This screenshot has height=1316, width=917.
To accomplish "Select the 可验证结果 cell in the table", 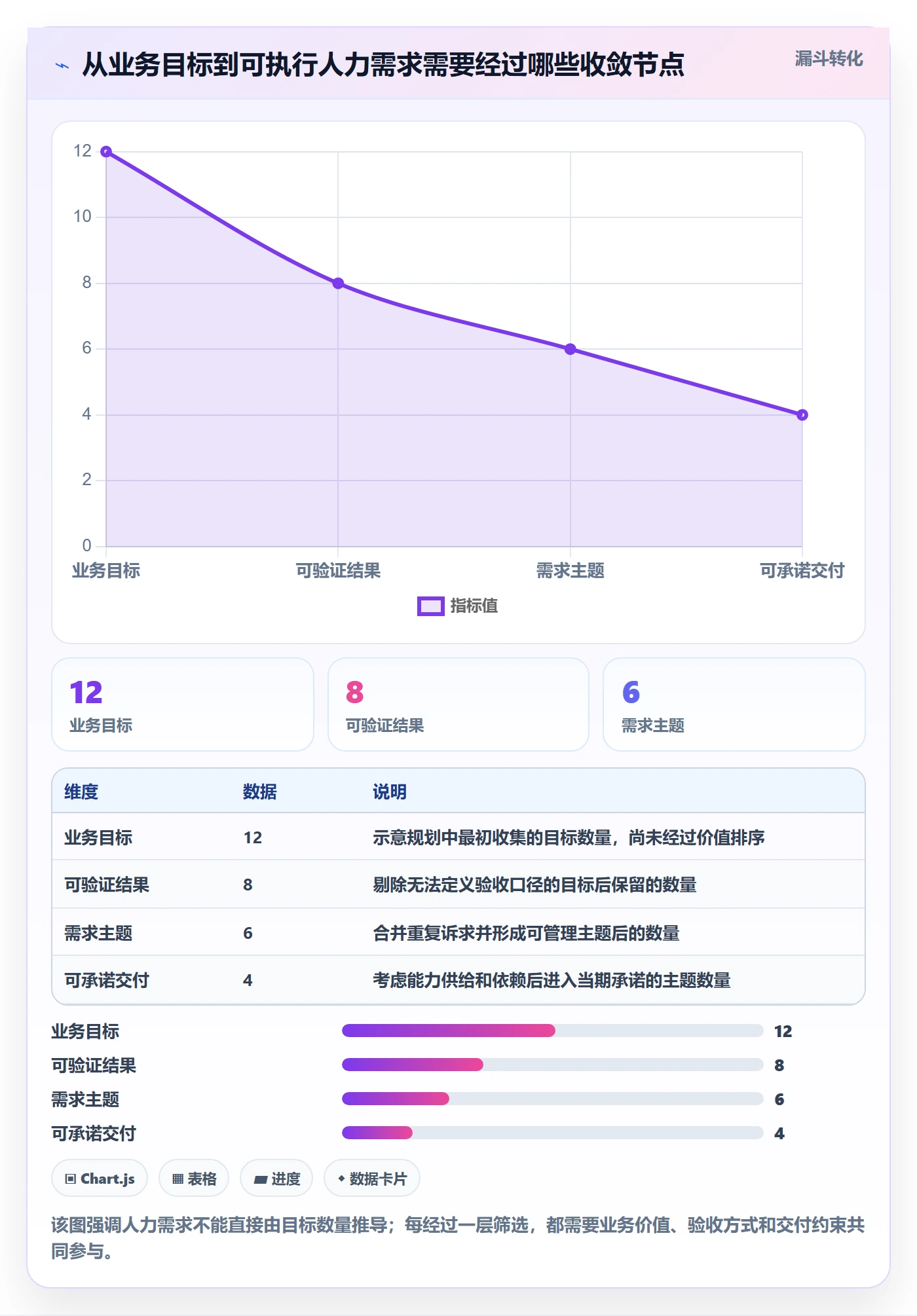I will (107, 885).
